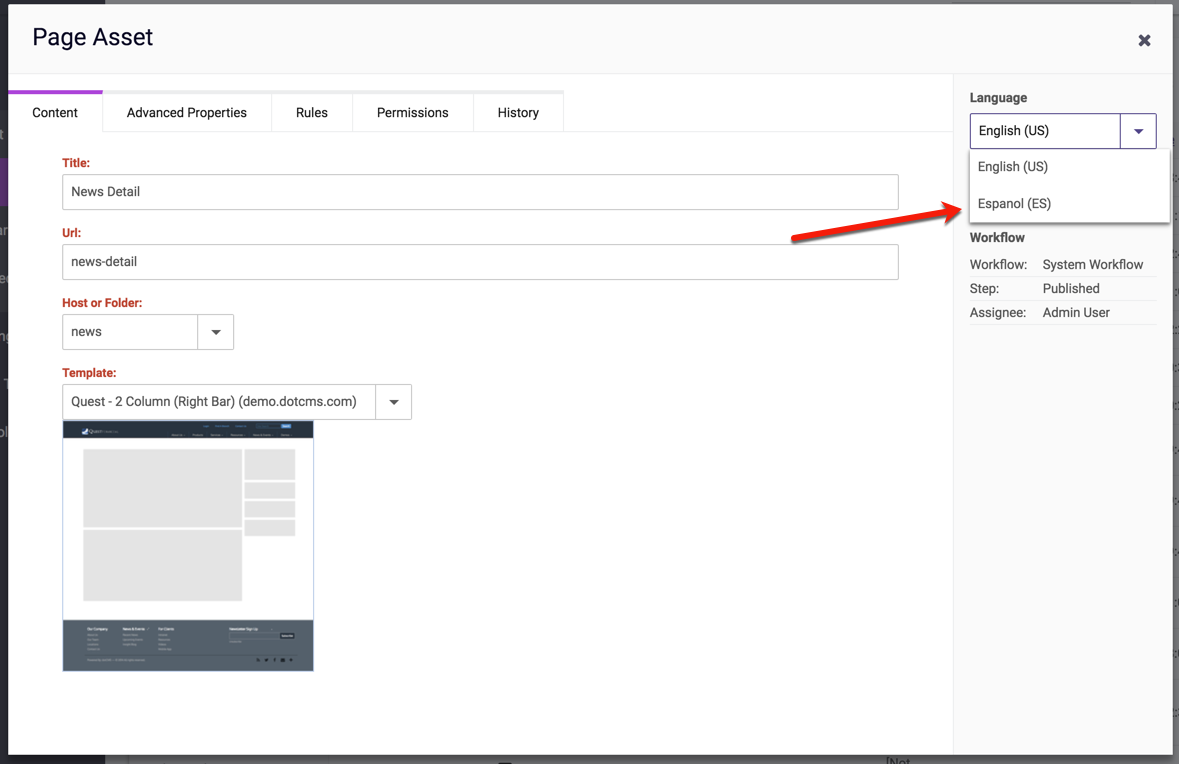Select English (US) from the language list
This screenshot has width=1179, height=764.
pyautogui.click(x=1013, y=167)
